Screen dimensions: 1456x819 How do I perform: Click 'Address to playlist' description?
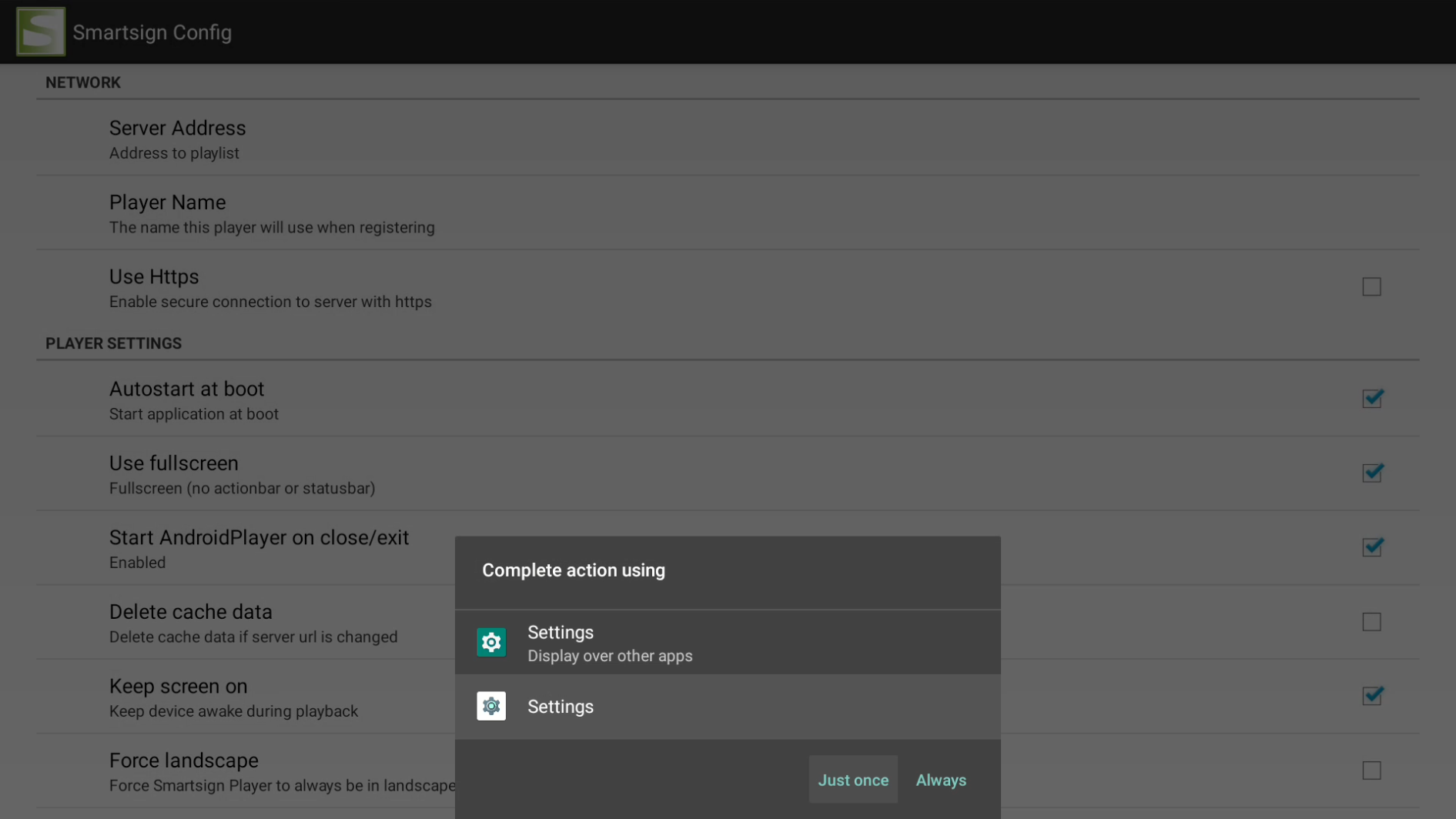[174, 153]
